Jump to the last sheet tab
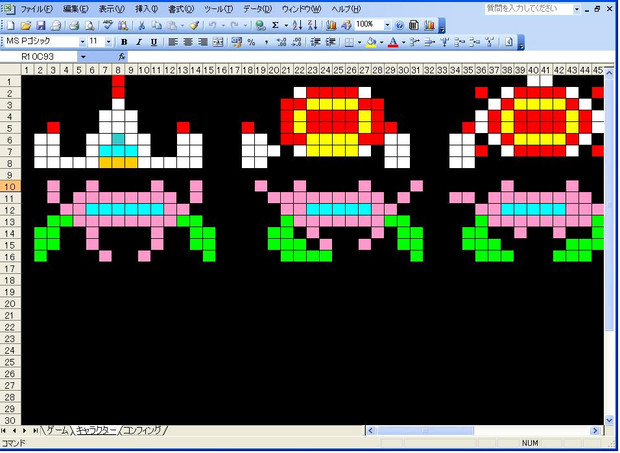Image resolution: width=620 pixels, height=453 pixels. click(x=35, y=430)
